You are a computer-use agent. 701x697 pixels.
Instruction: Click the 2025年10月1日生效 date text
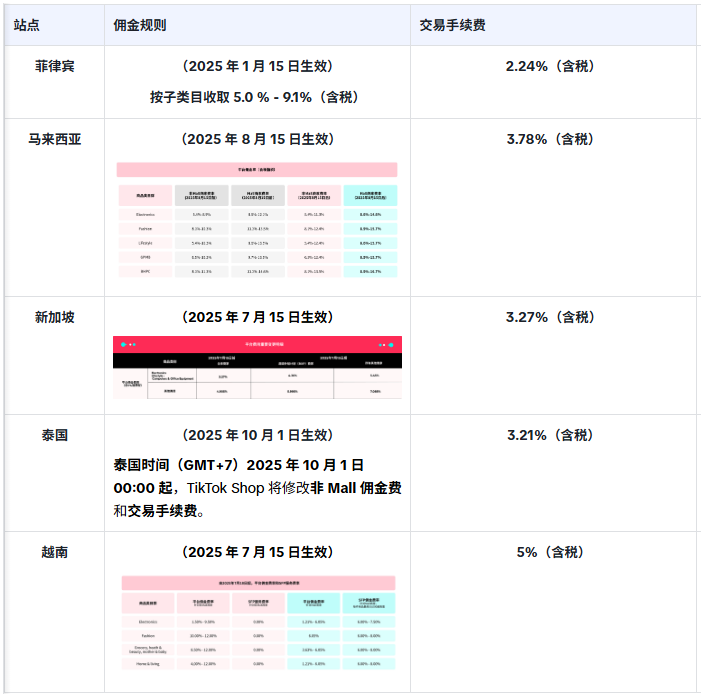[257, 436]
